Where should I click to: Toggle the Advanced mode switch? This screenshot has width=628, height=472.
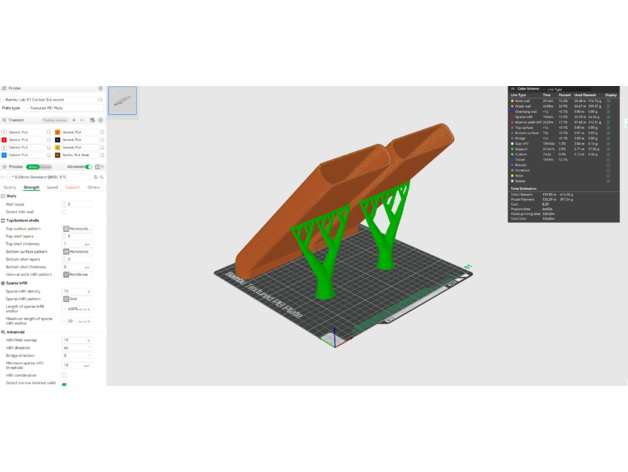click(89, 167)
